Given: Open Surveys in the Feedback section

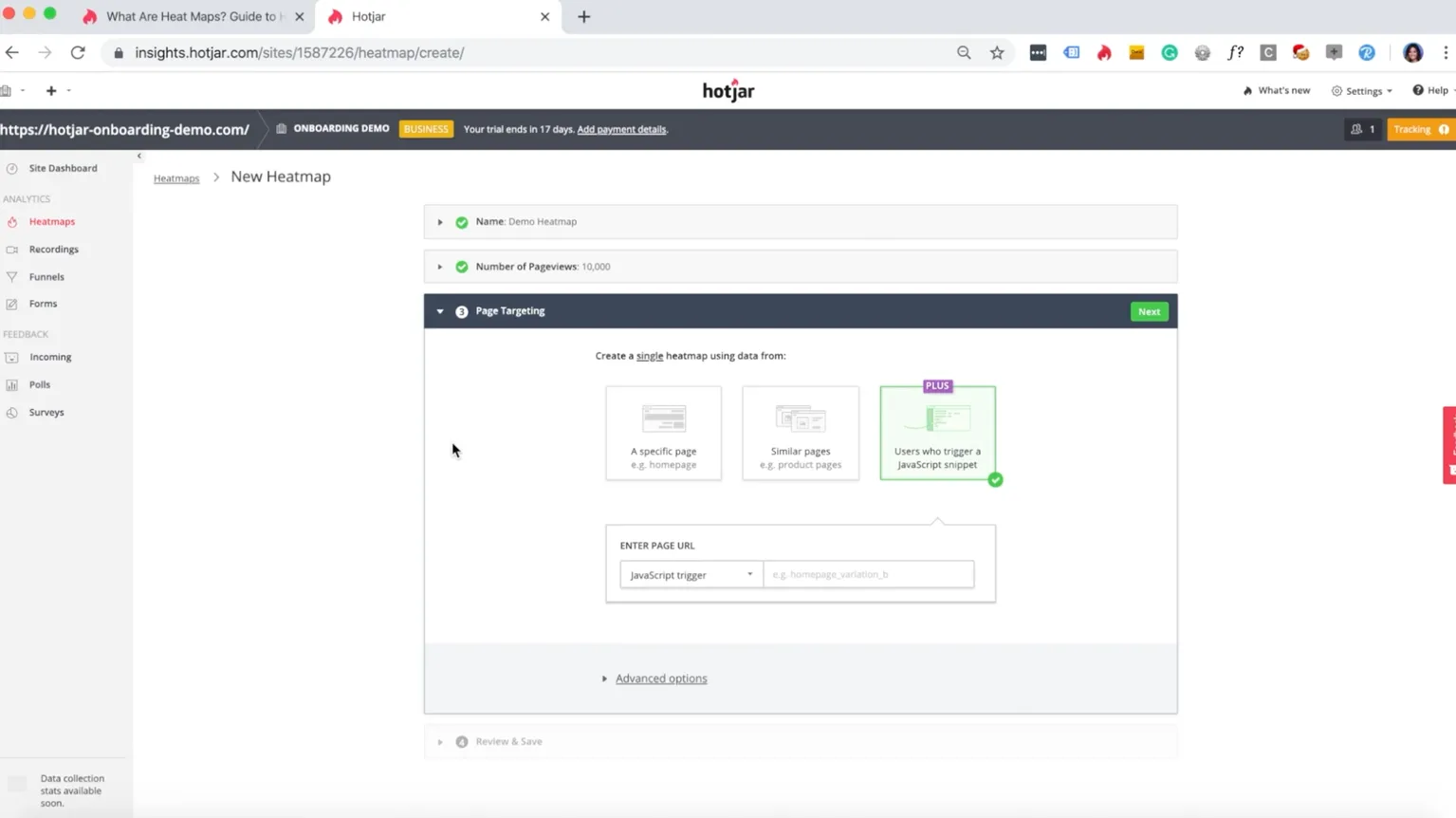Looking at the screenshot, I should pyautogui.click(x=46, y=412).
